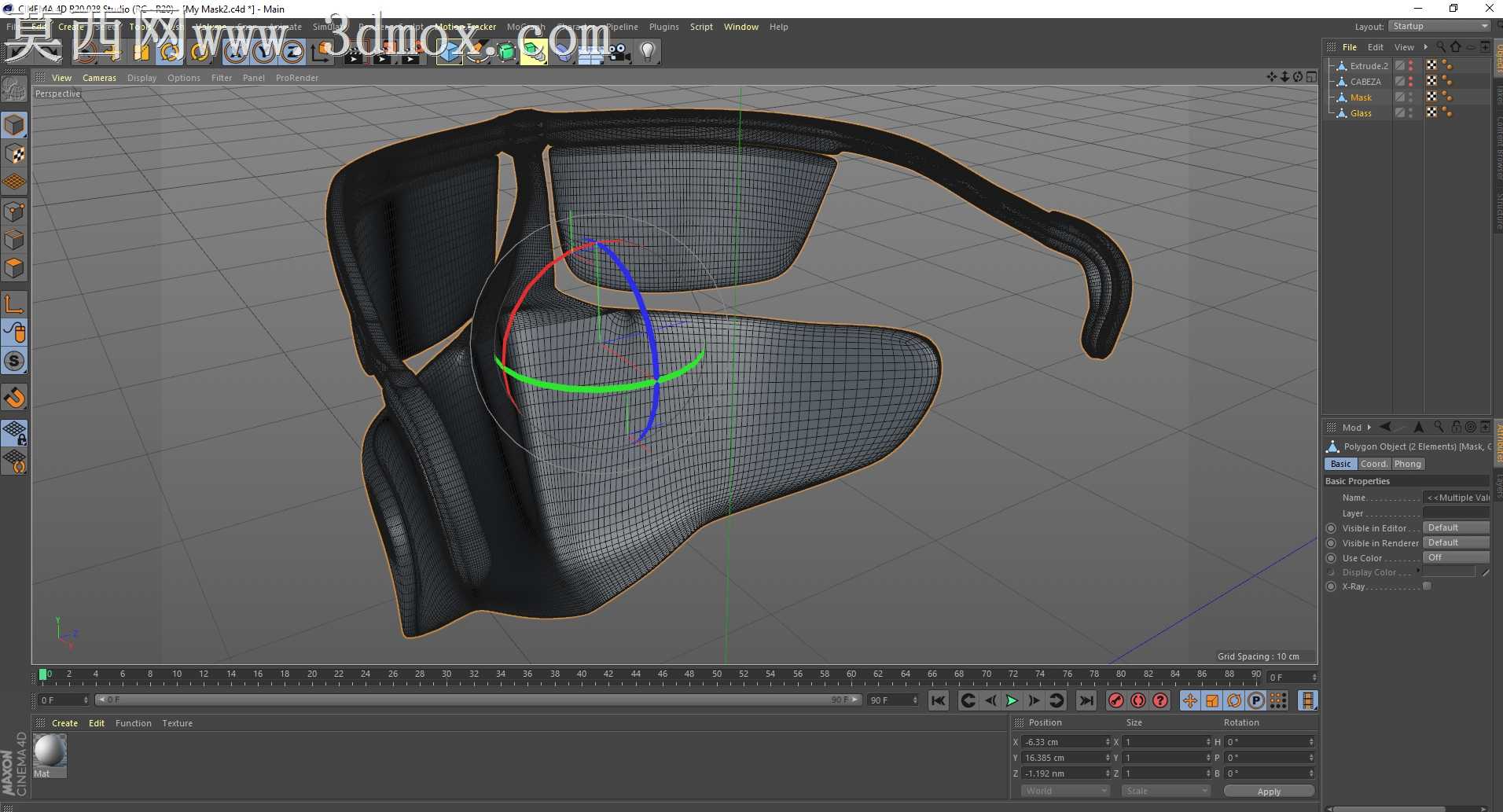Click the Enable Axis icon in left toolbar
This screenshot has height=812, width=1503.
[14, 303]
